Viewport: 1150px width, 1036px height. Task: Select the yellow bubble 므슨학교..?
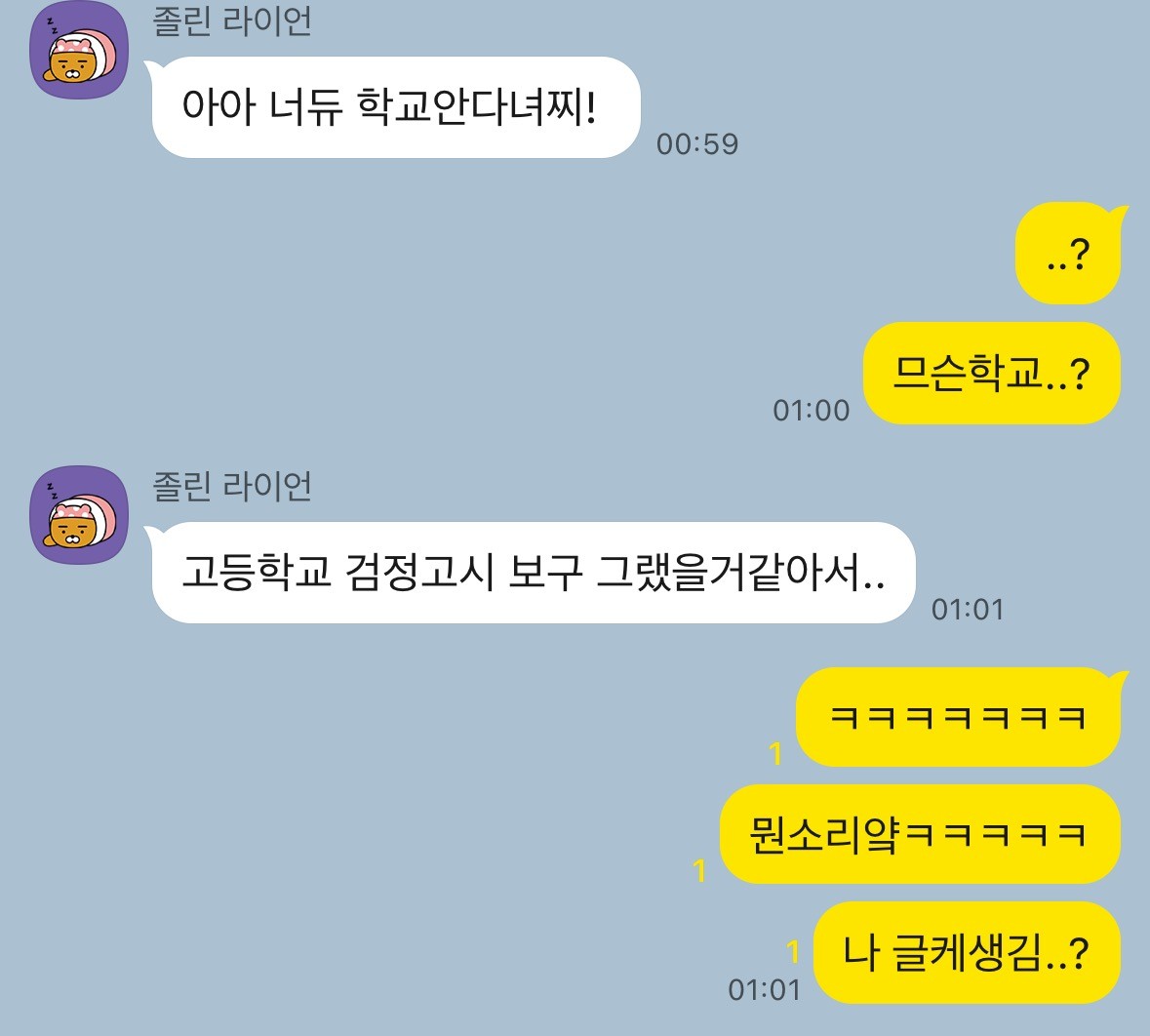(x=992, y=373)
